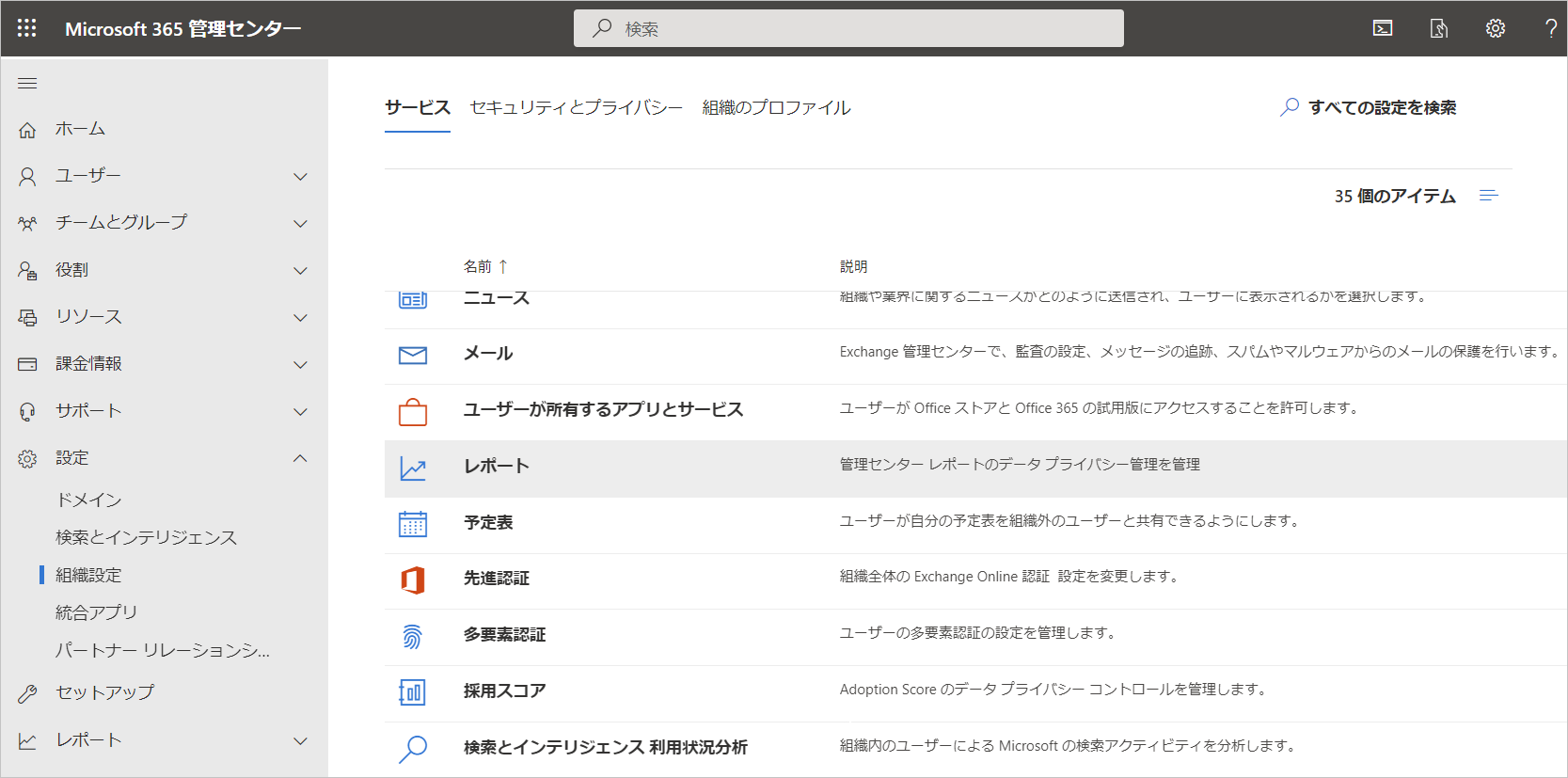1568x778 pixels.
Task: Open ユーザーが所有するアプリとサービス settings
Action: (x=603, y=410)
